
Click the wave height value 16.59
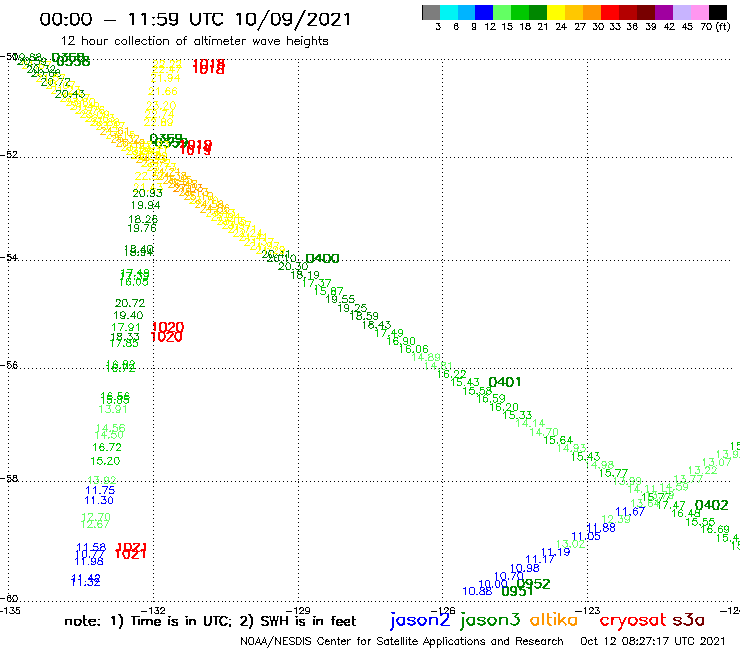coord(491,399)
